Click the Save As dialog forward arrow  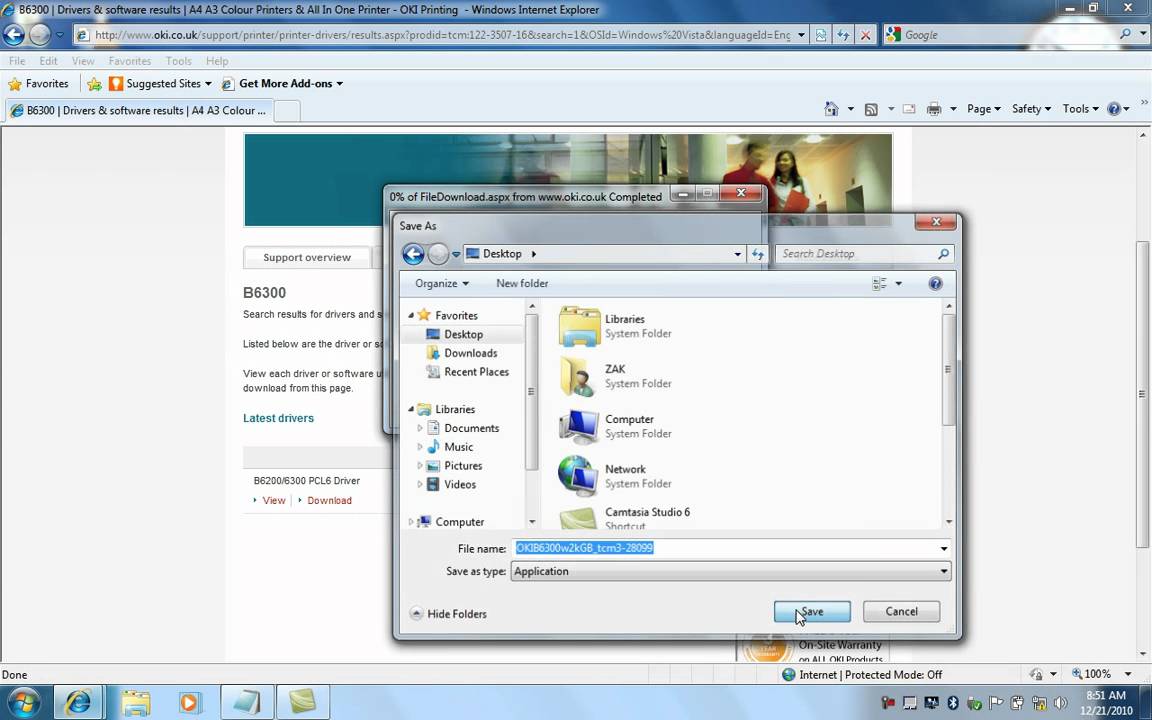coord(438,254)
